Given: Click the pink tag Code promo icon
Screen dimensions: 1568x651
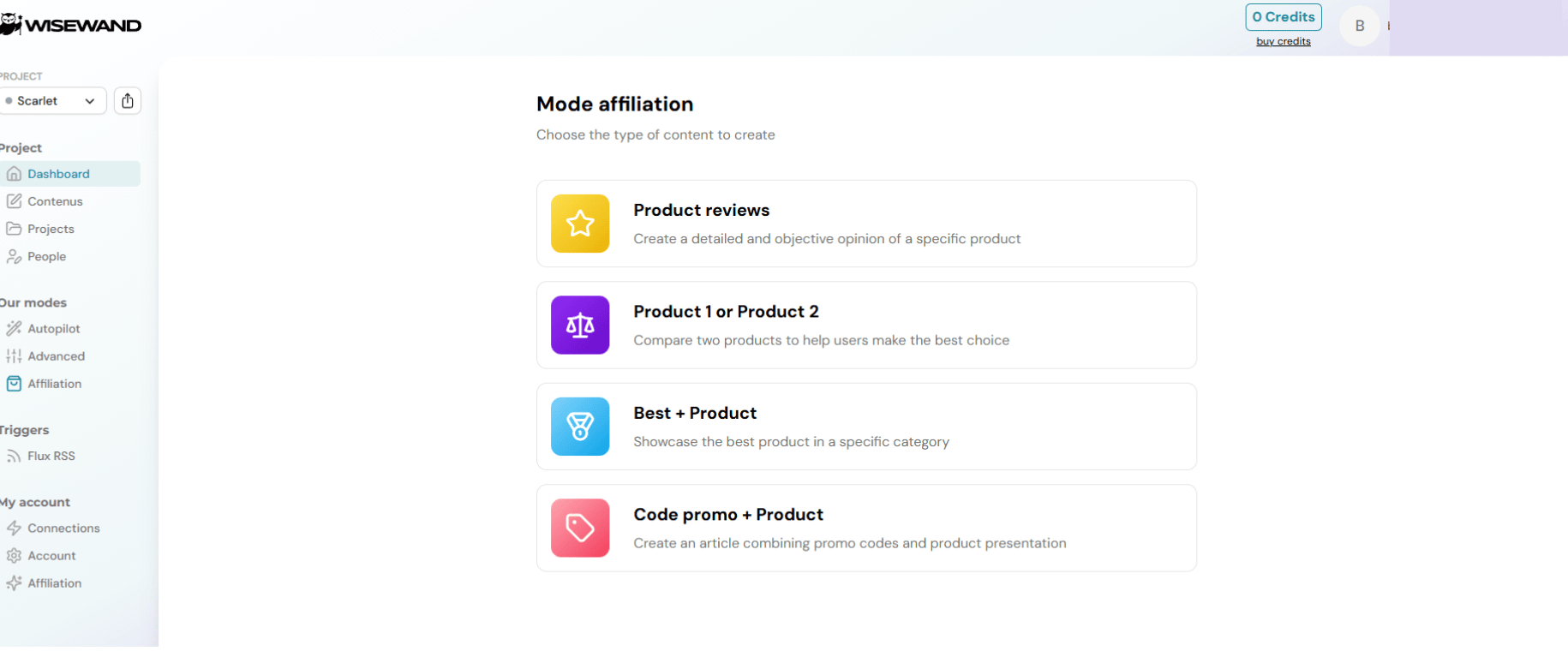Looking at the screenshot, I should pos(580,528).
